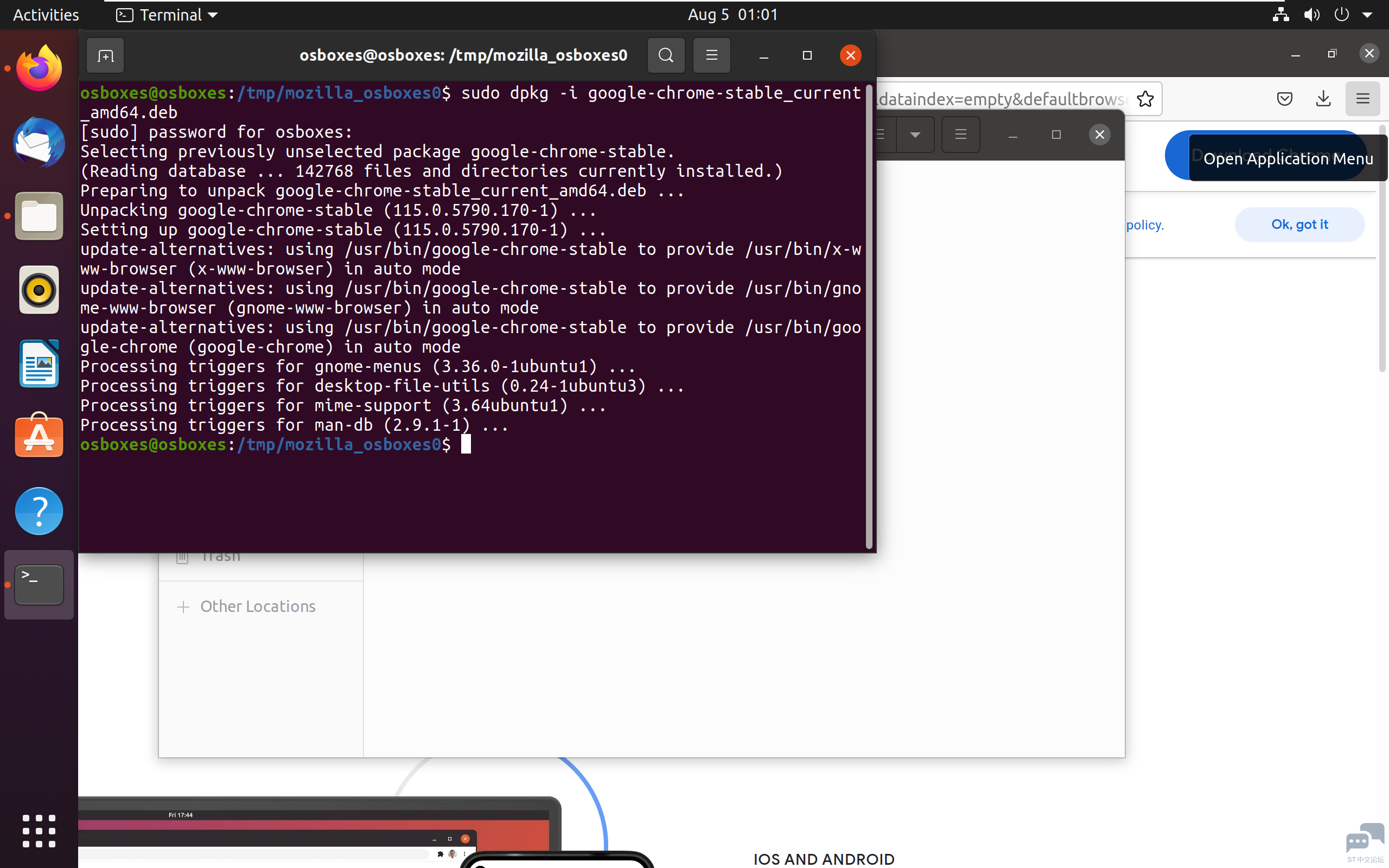
Task: Focus the Firefox URL address bar
Action: (1002, 99)
